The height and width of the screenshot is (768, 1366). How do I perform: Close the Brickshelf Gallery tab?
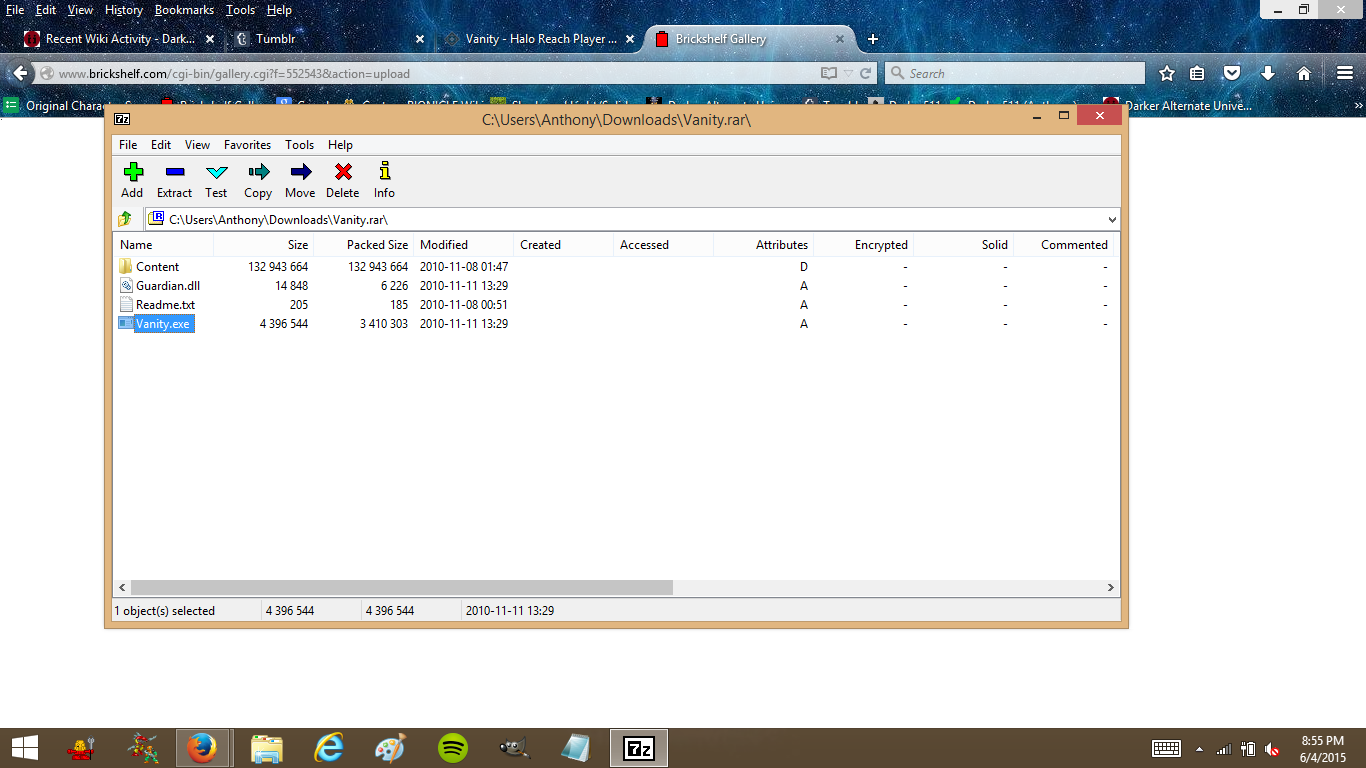coord(840,40)
